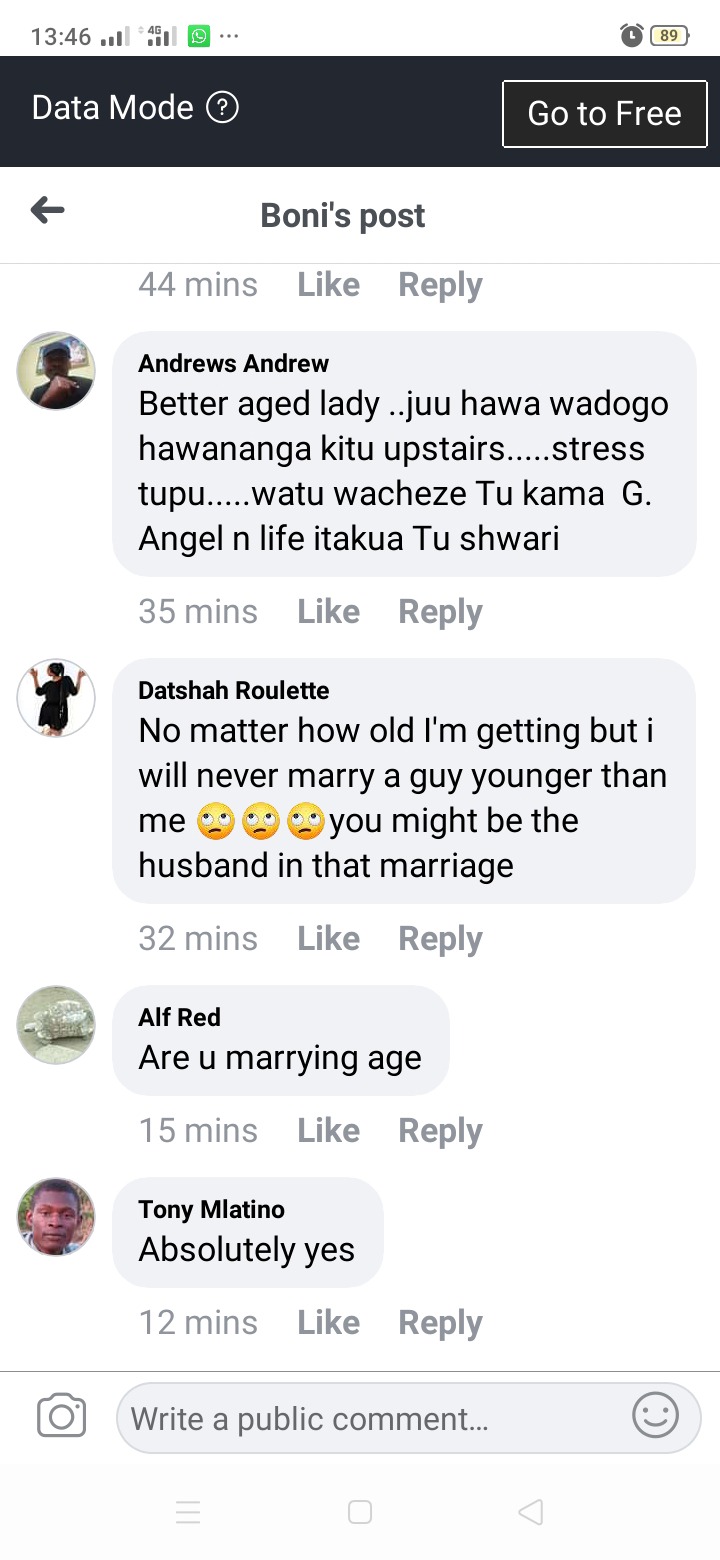Open Andrews Andrew's profile picture
Screen dimensions: 720x1560
[x=56, y=371]
